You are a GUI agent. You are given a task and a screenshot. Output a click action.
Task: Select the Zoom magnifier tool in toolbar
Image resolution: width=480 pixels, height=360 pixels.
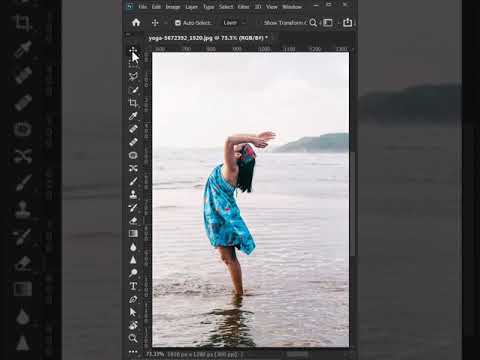coord(133,338)
